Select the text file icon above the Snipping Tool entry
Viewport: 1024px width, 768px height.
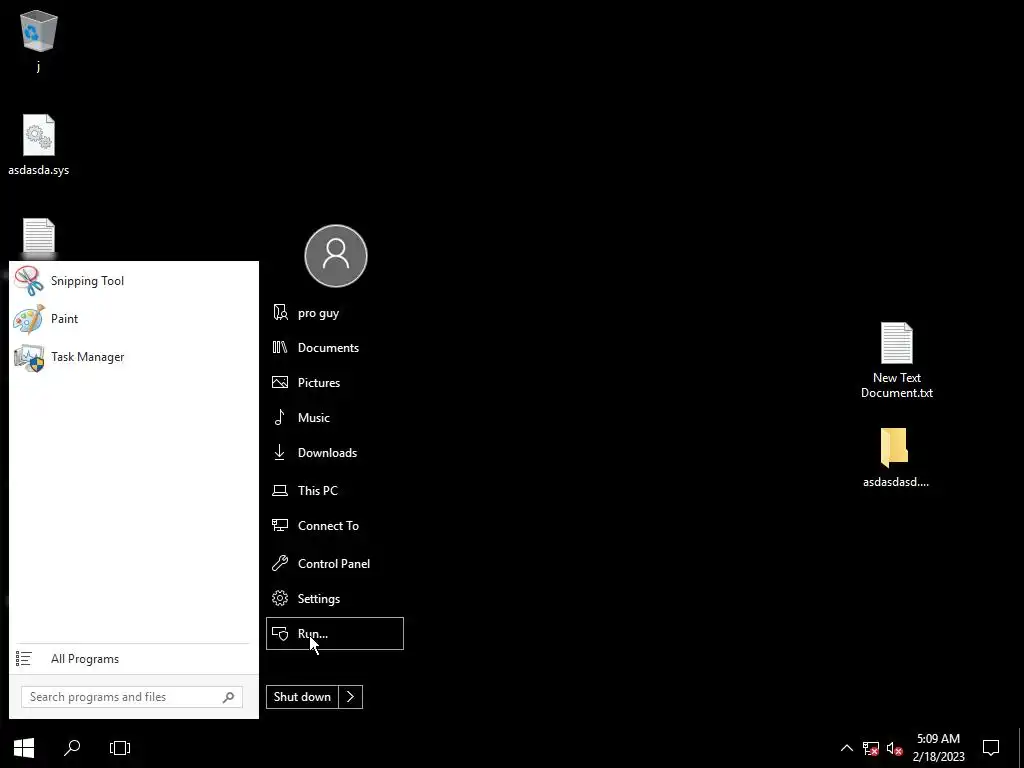tap(39, 237)
